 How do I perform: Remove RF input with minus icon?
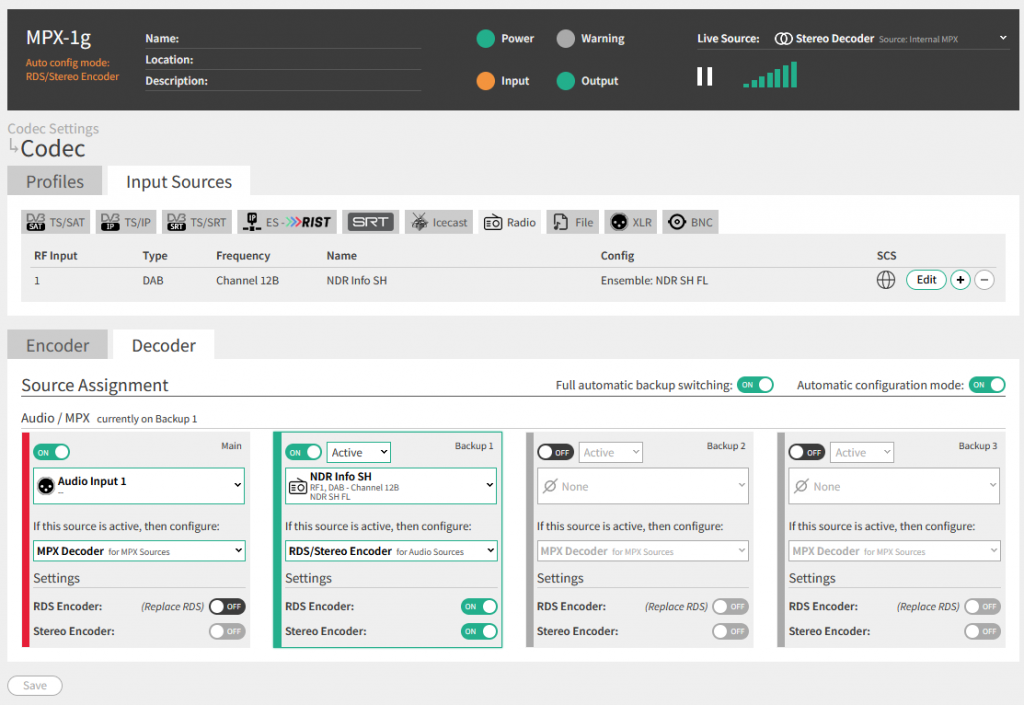coord(984,280)
